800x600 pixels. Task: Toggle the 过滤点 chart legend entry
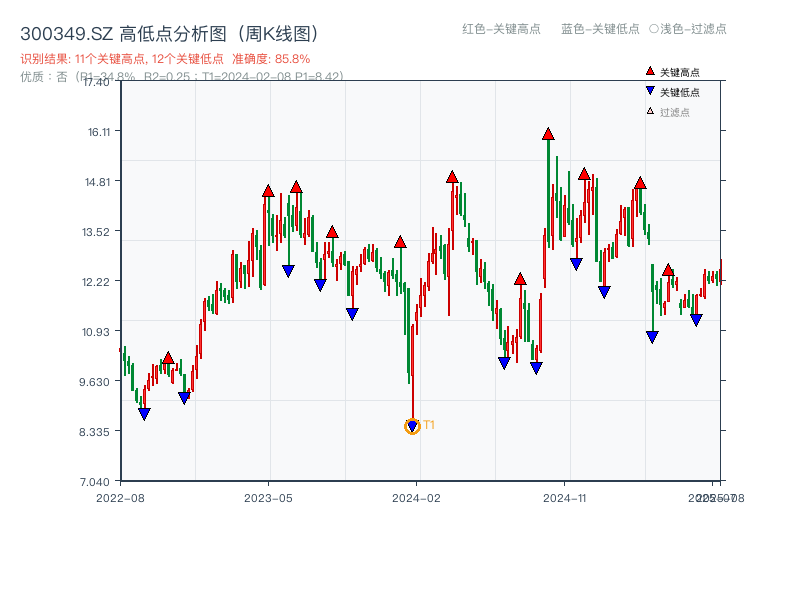(x=668, y=112)
